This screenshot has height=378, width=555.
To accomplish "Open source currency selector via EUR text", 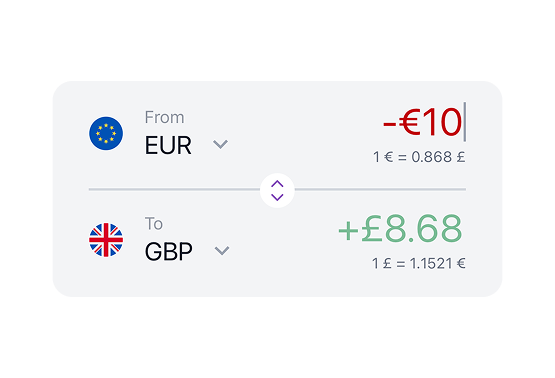I will coord(168,145).
